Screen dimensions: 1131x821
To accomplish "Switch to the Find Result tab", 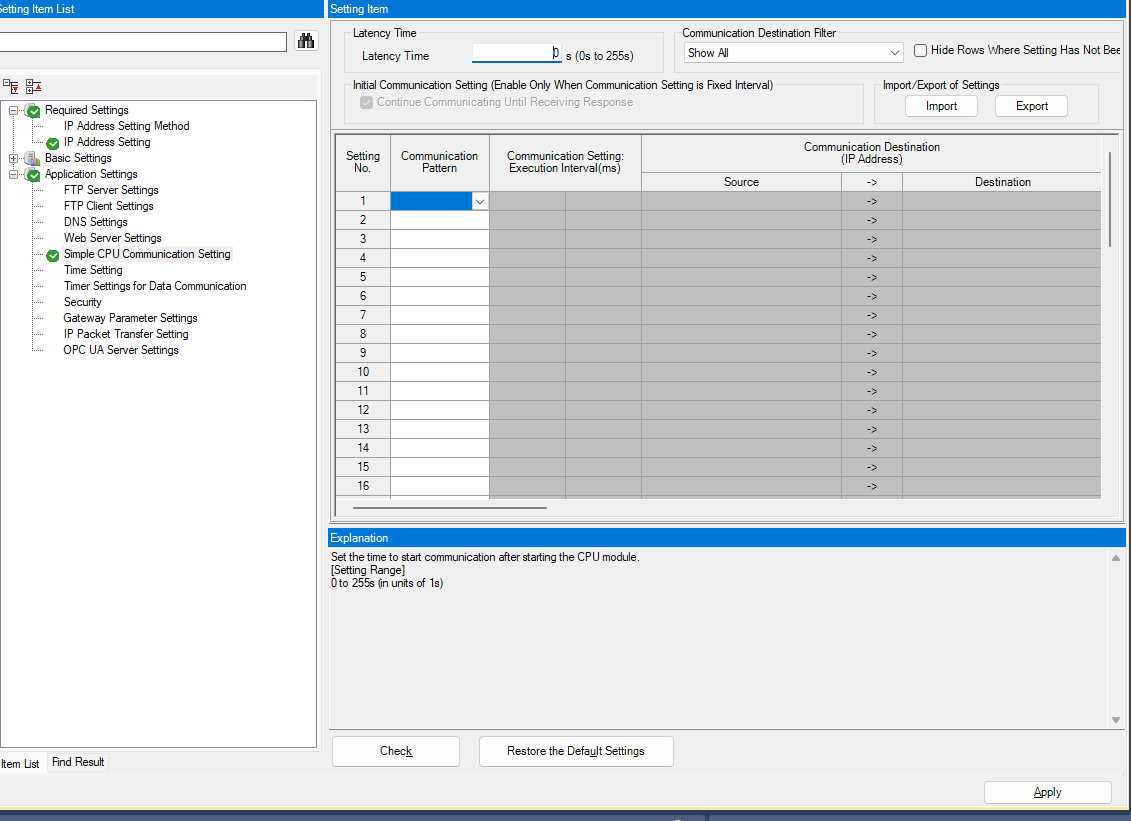I will 78,762.
